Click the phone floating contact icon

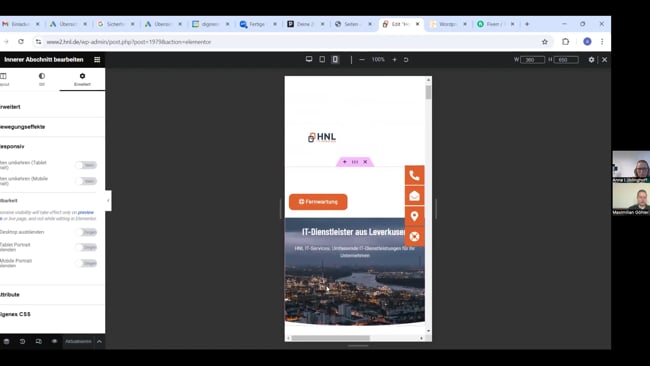[414, 175]
